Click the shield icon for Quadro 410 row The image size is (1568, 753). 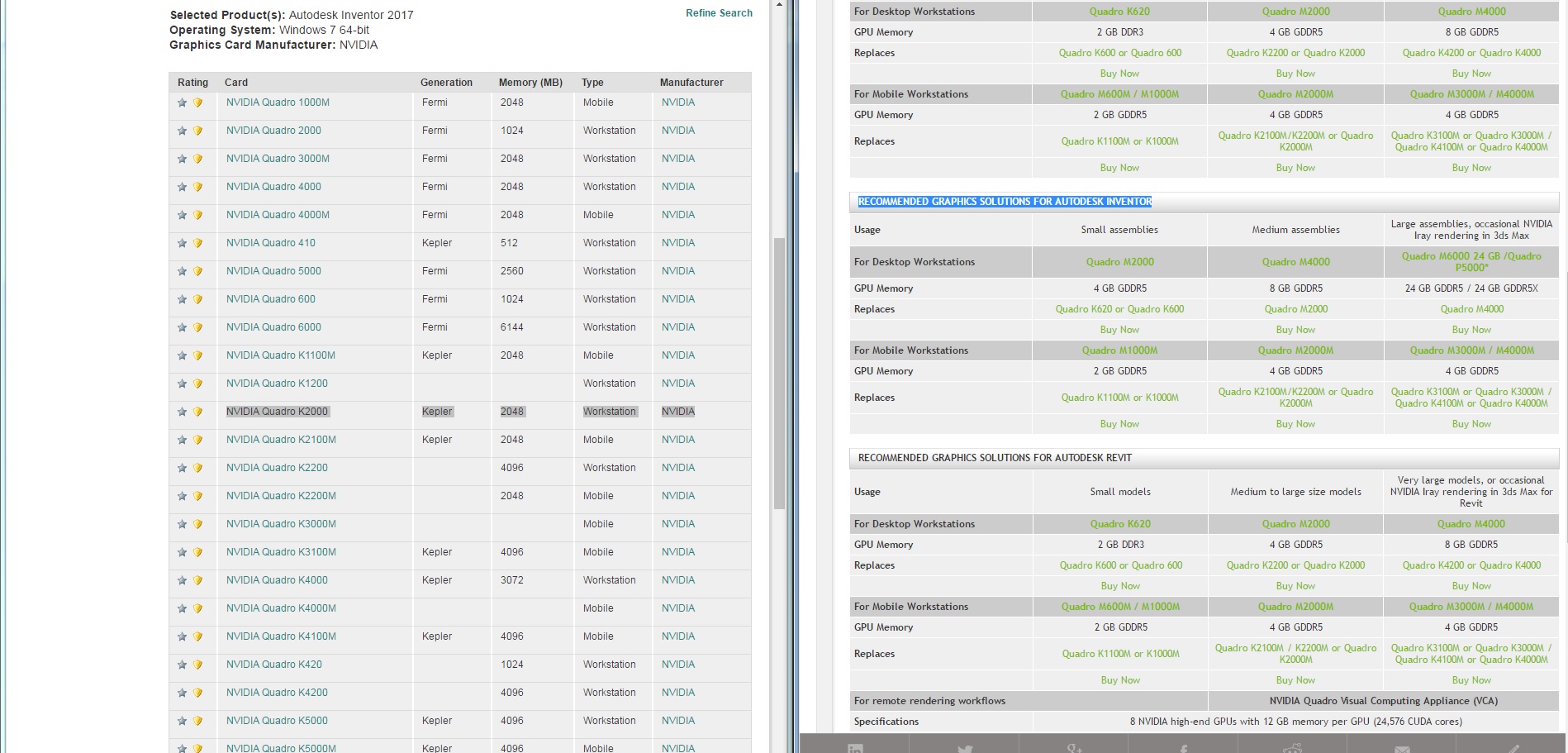click(197, 243)
